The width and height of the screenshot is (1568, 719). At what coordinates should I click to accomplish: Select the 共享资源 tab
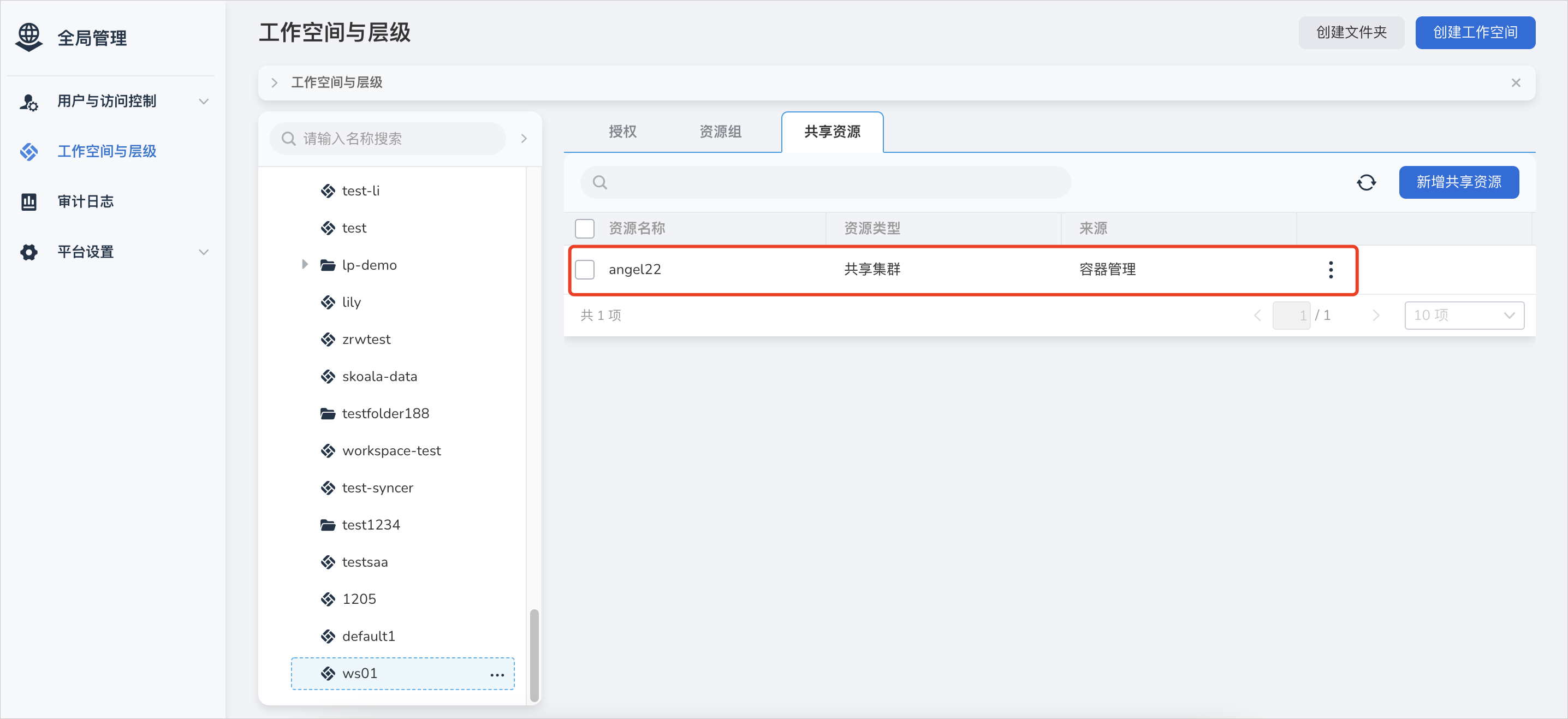coord(832,132)
